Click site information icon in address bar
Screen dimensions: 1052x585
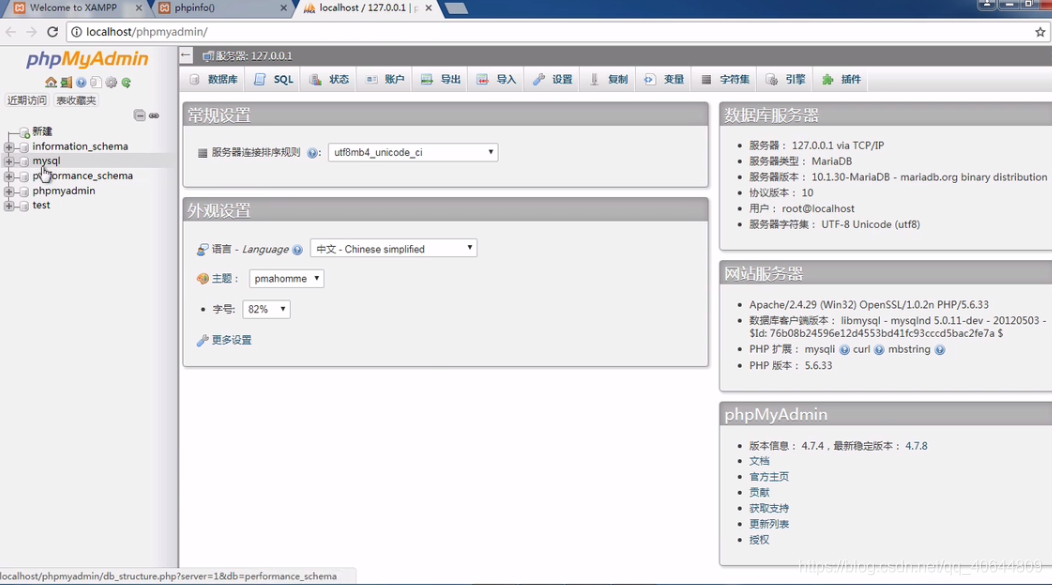point(76,32)
